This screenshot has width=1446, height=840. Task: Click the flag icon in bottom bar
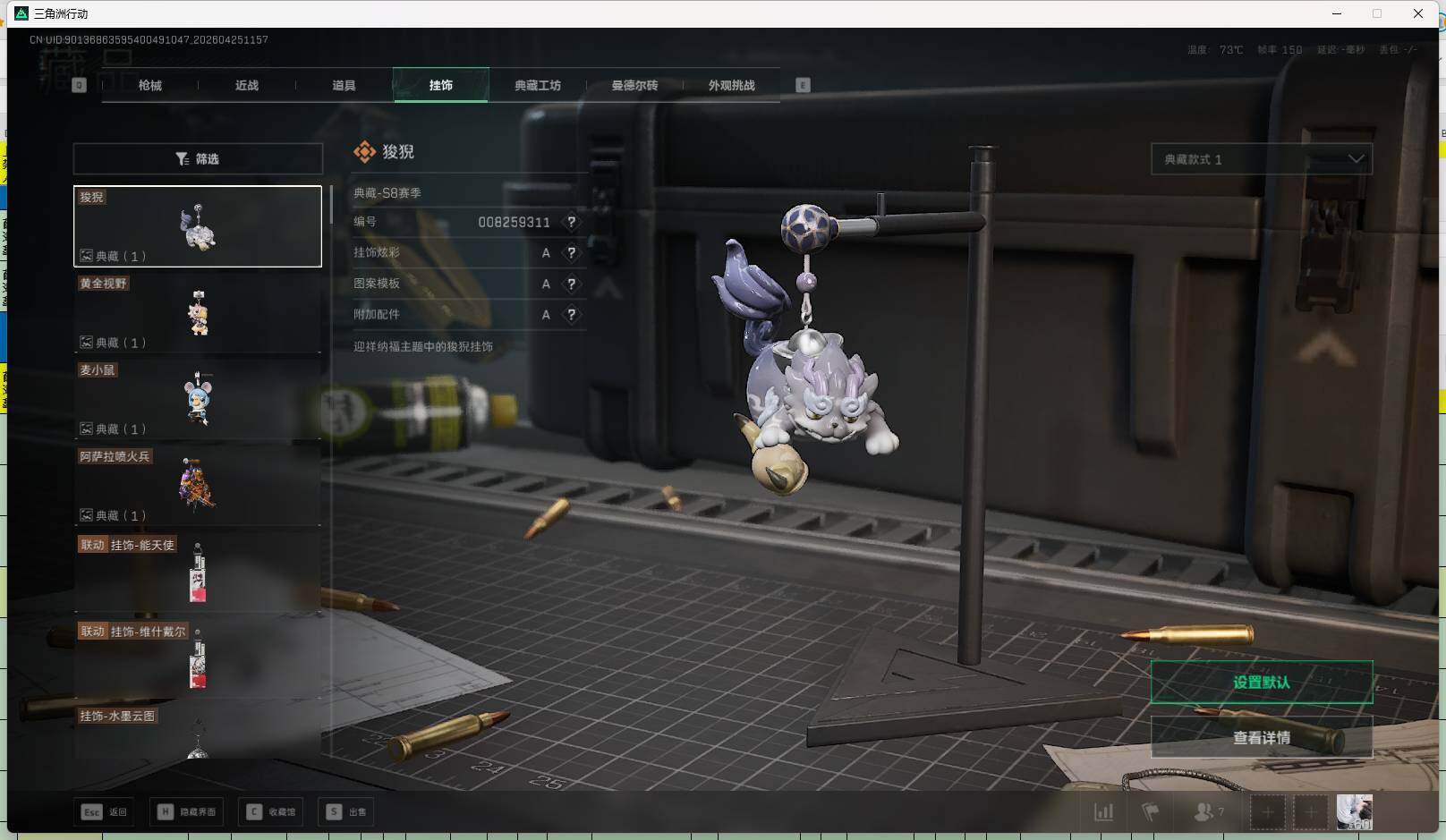1151,812
